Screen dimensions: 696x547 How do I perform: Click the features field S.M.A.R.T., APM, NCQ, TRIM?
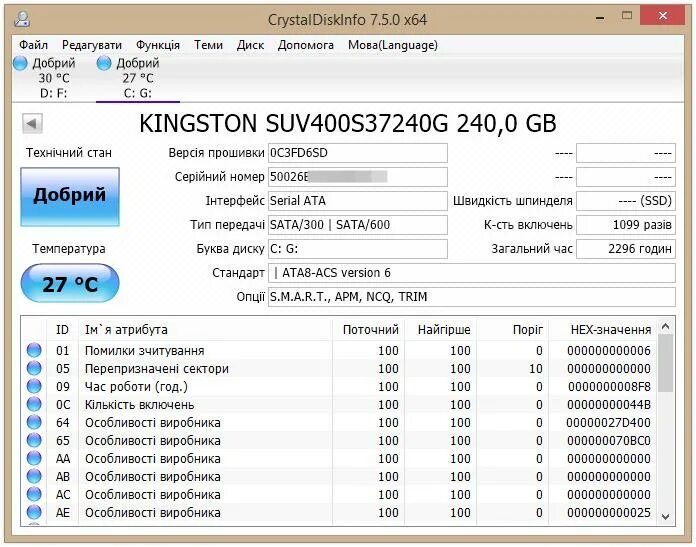(472, 297)
